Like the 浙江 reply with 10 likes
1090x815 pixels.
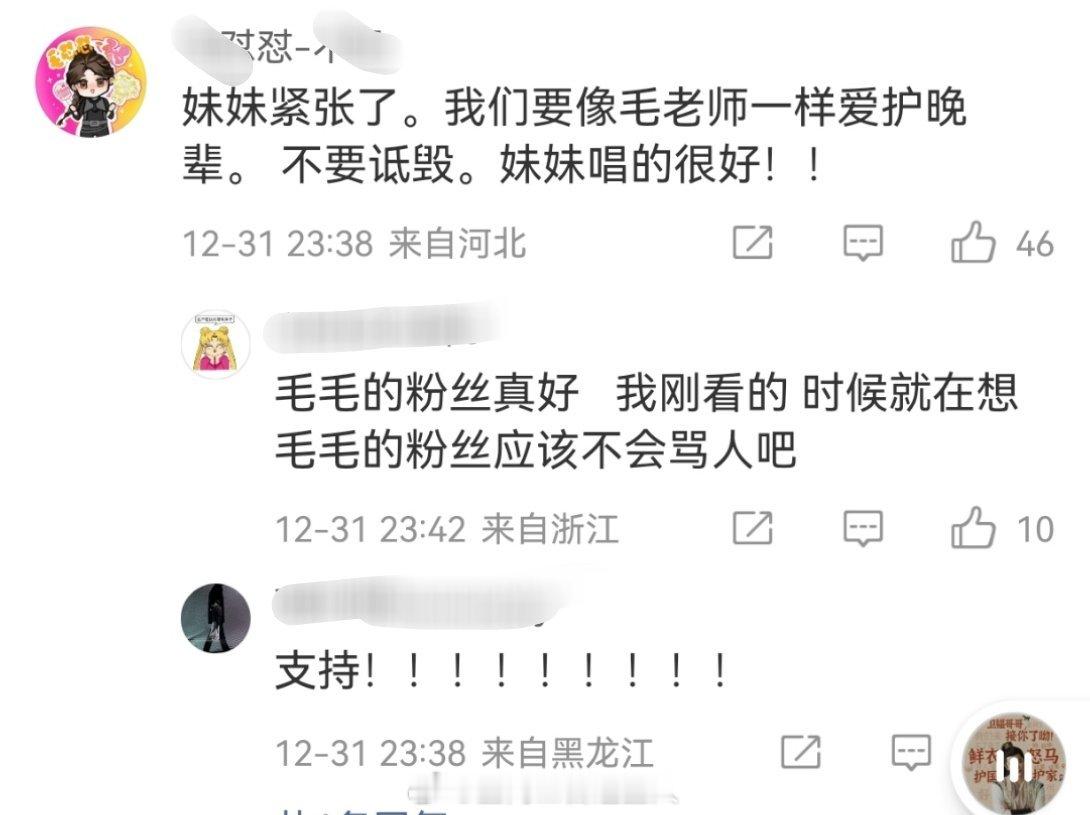(x=973, y=528)
